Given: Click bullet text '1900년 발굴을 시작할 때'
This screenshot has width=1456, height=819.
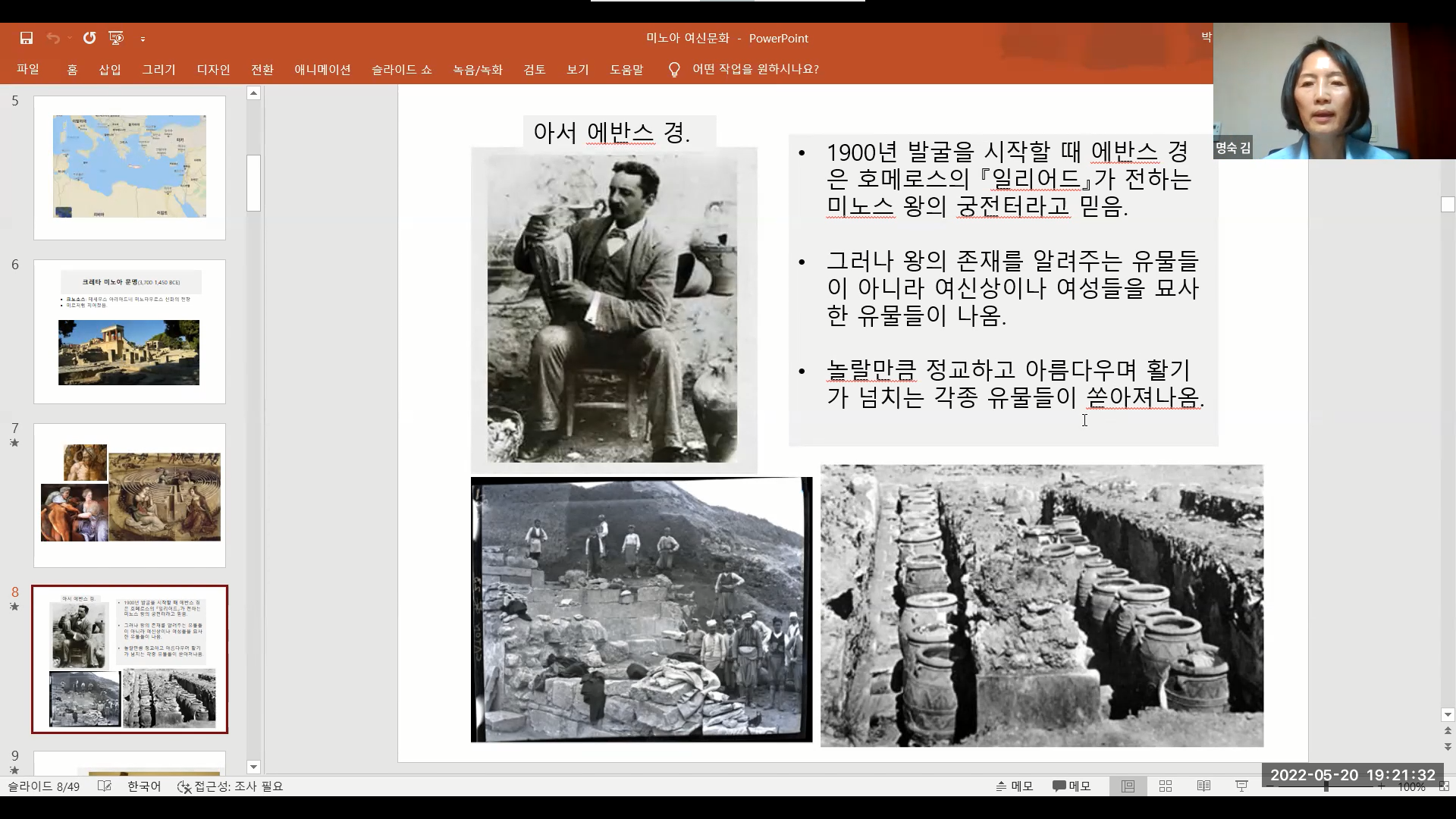Looking at the screenshot, I should point(952,152).
